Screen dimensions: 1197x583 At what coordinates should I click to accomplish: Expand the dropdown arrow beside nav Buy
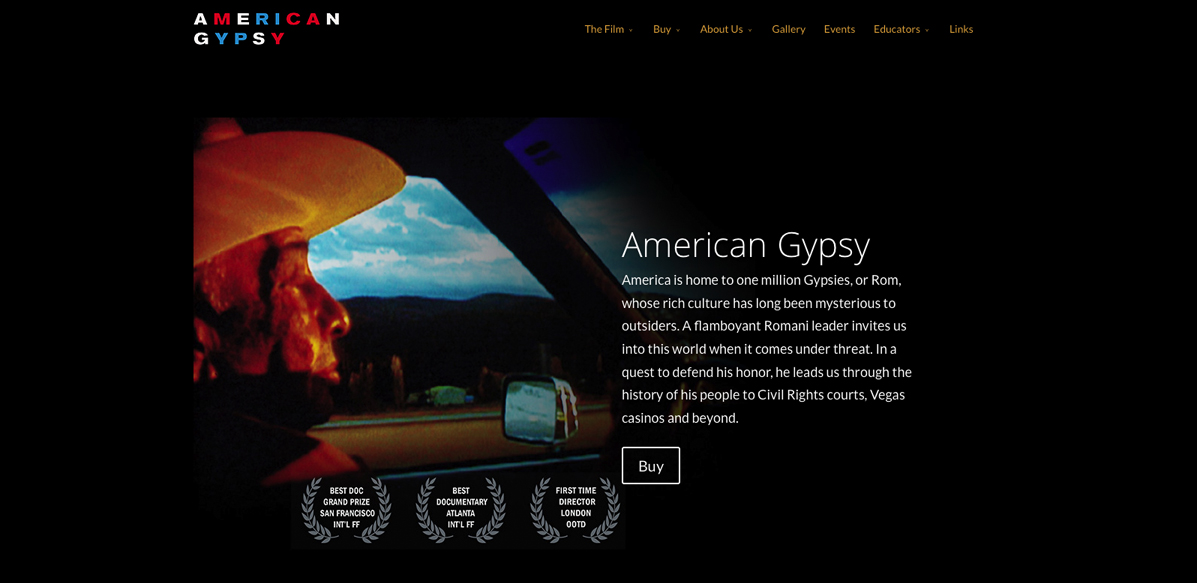tap(678, 30)
